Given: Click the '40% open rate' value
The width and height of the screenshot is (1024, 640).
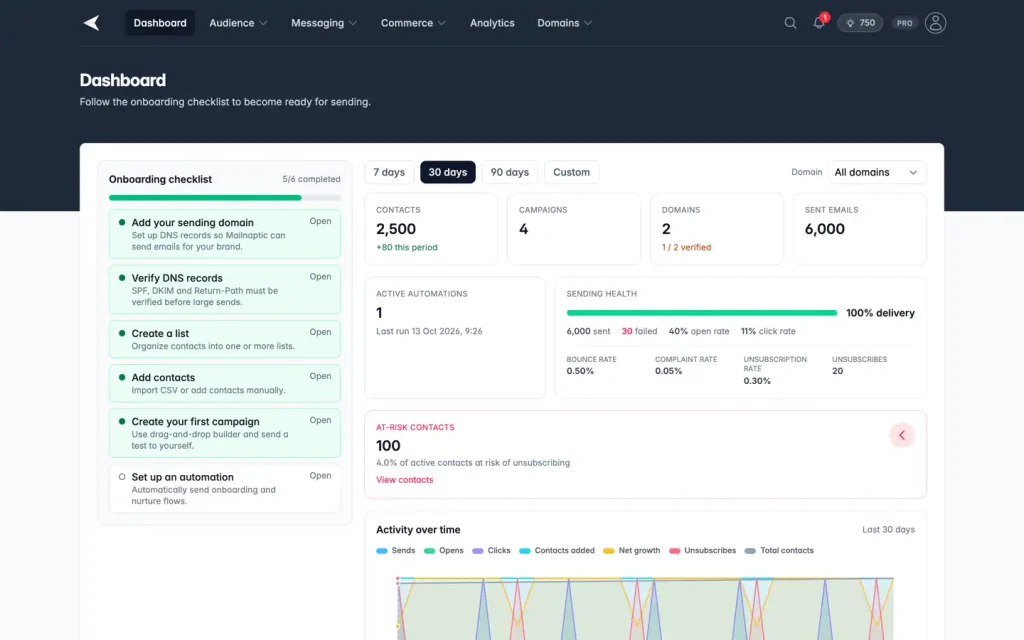Looking at the screenshot, I should pyautogui.click(x=699, y=331).
